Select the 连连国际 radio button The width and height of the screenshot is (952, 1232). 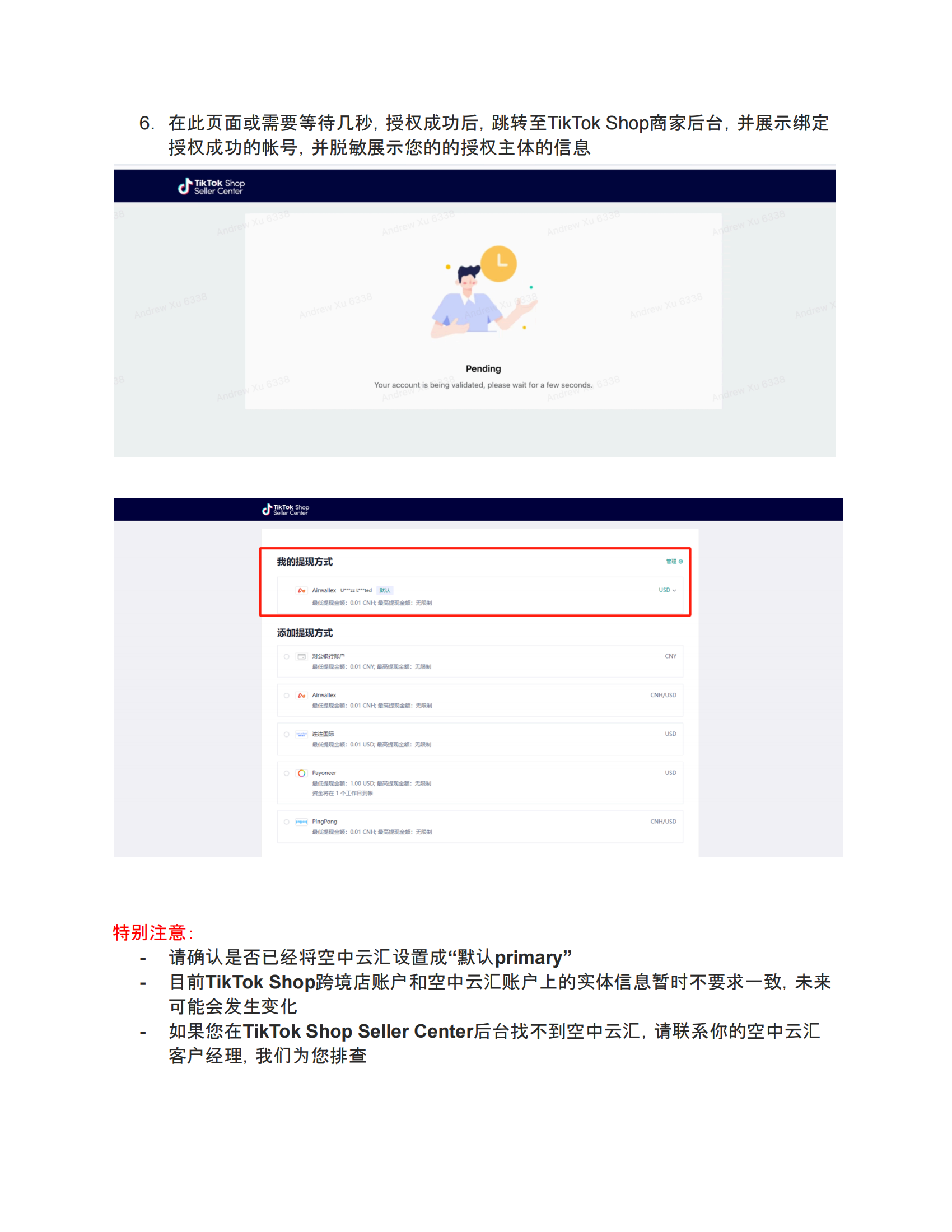click(x=287, y=734)
